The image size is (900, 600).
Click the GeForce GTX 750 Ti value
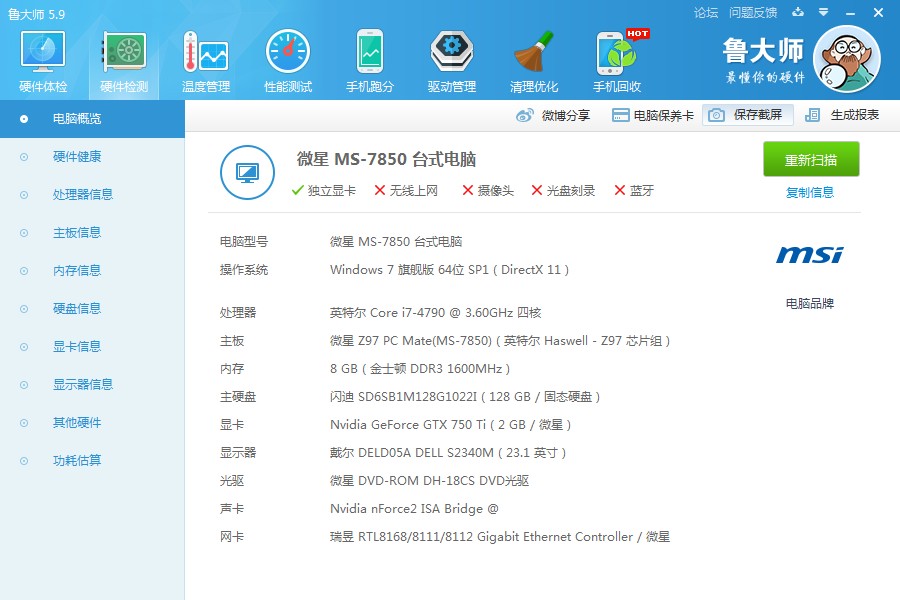451,425
